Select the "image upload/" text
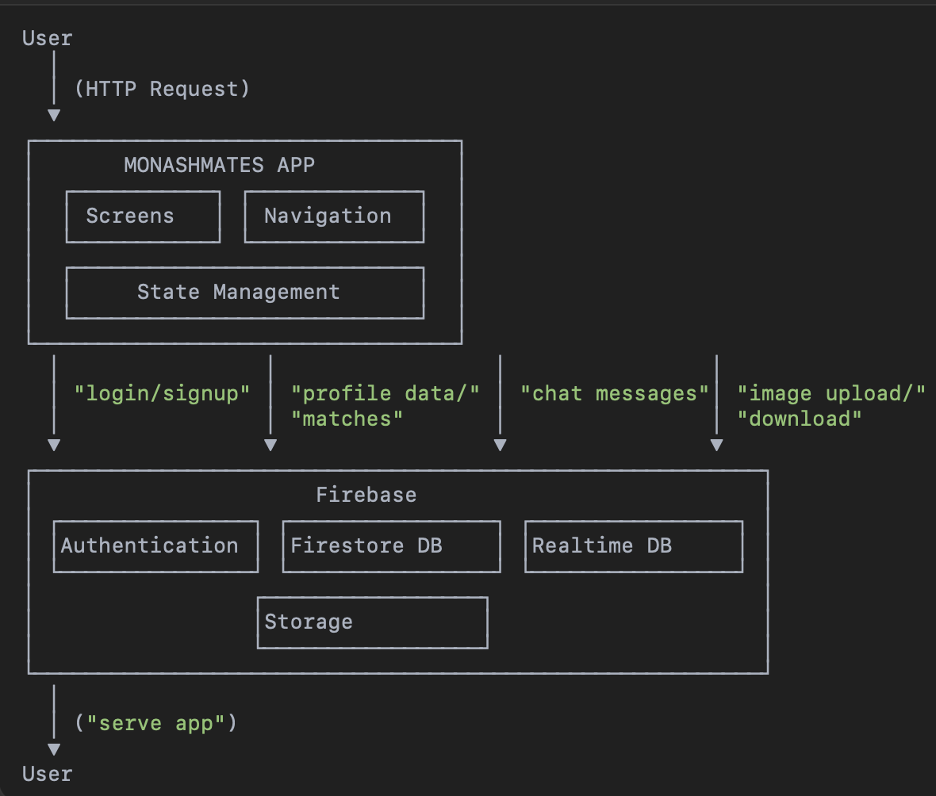 click(831, 393)
